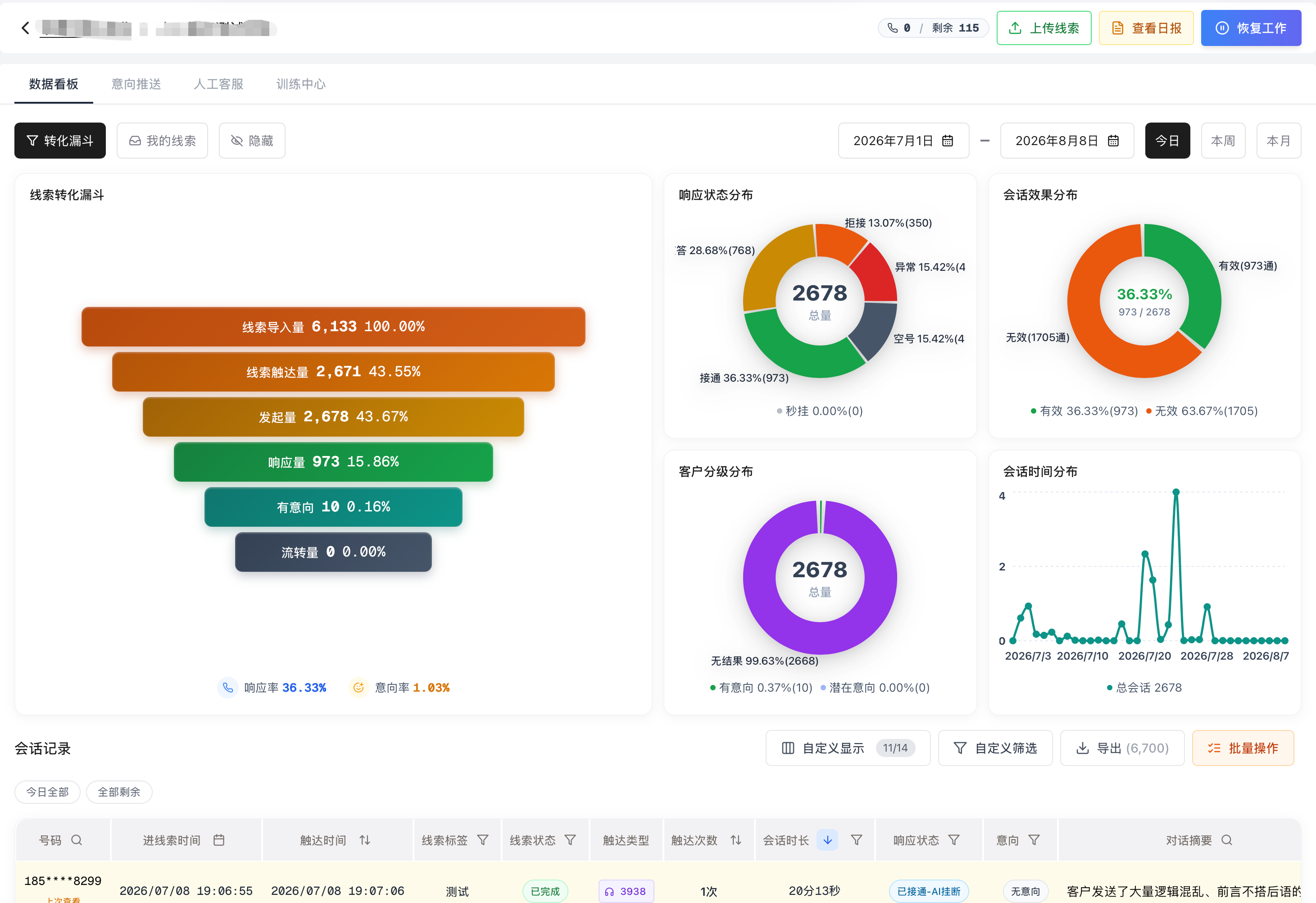This screenshot has width=1316, height=903.
Task: Click peak point on 会话时间分布 line chart
Action: pos(1175,493)
